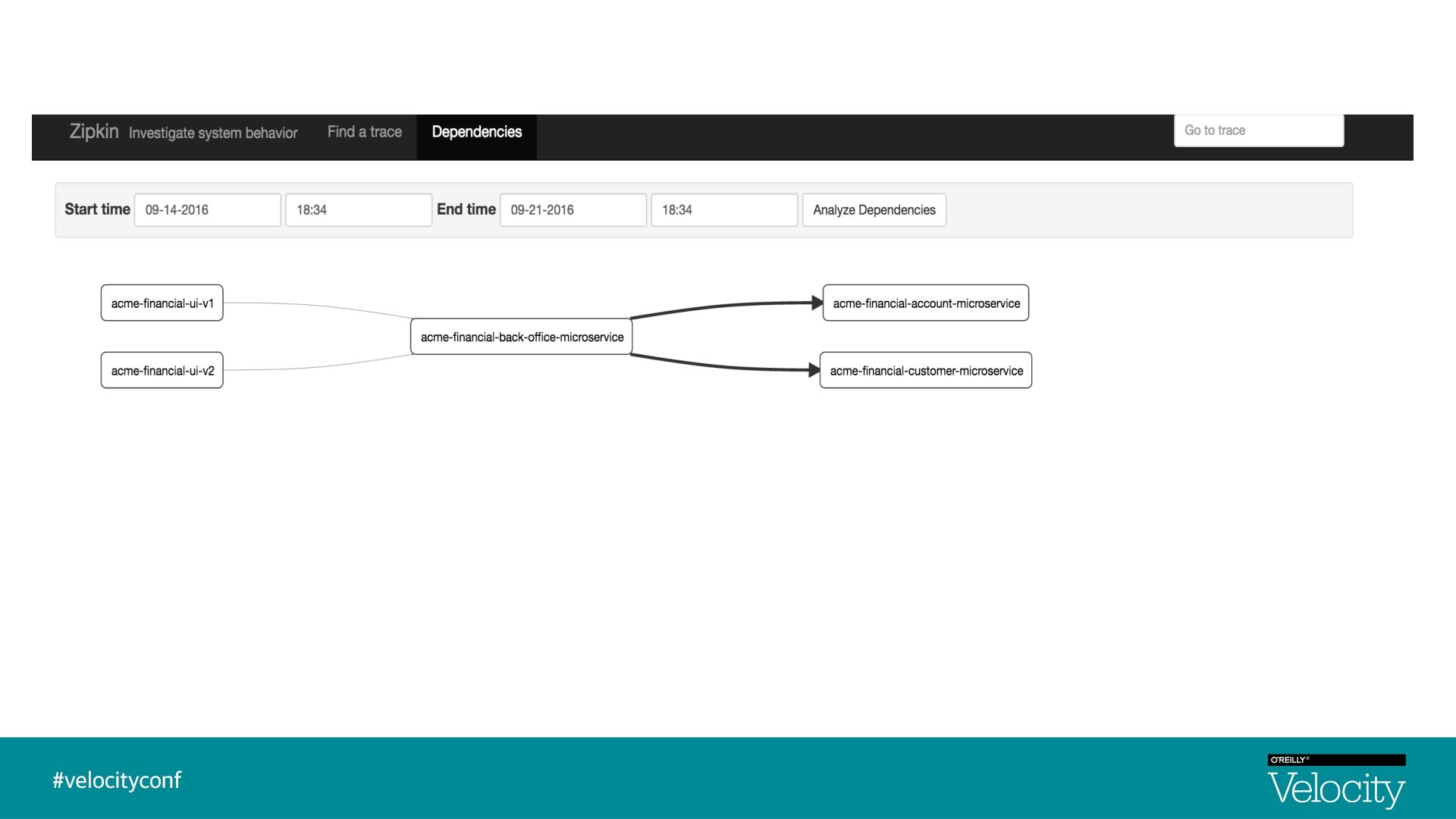
Task: Click arrowhead pointing to account microservice
Action: coord(817,303)
